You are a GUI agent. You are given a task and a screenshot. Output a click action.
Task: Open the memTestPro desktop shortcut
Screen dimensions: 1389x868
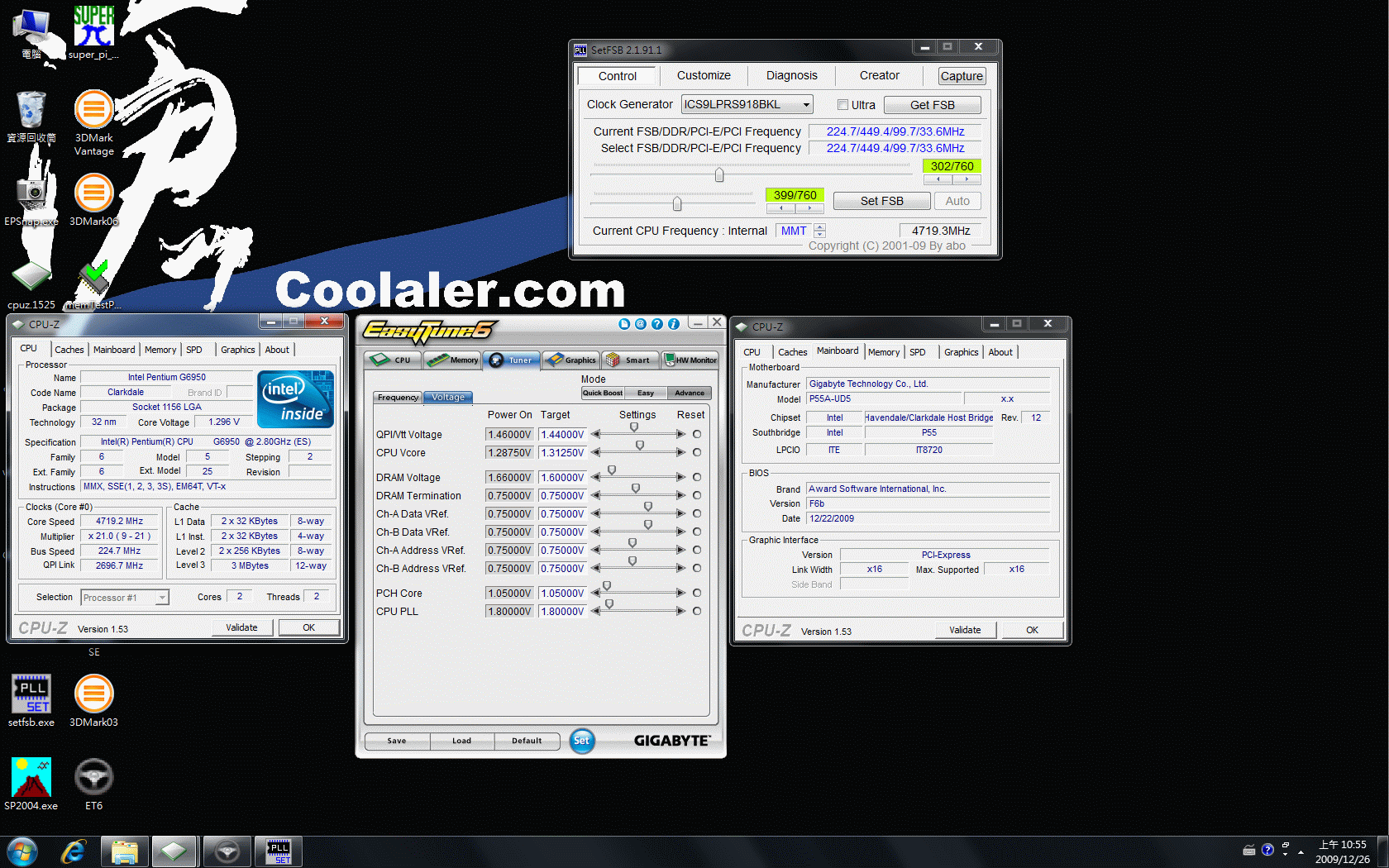93,284
